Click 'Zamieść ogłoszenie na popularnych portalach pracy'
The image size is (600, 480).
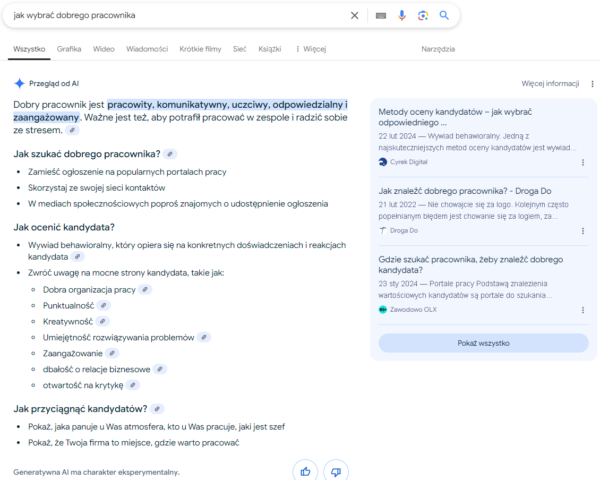pos(127,172)
